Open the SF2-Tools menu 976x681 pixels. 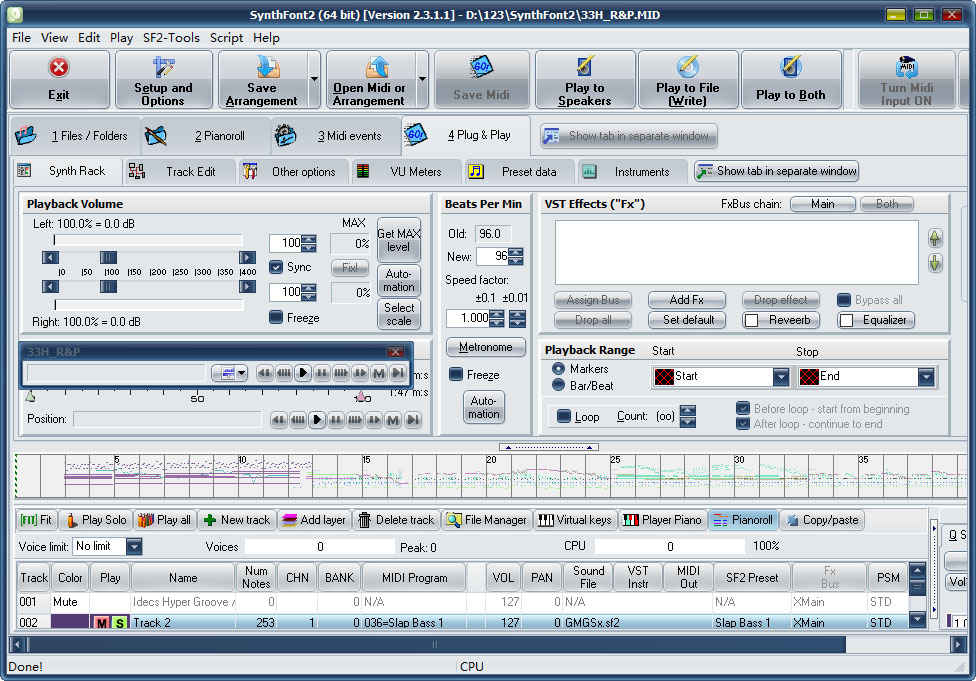click(x=171, y=37)
